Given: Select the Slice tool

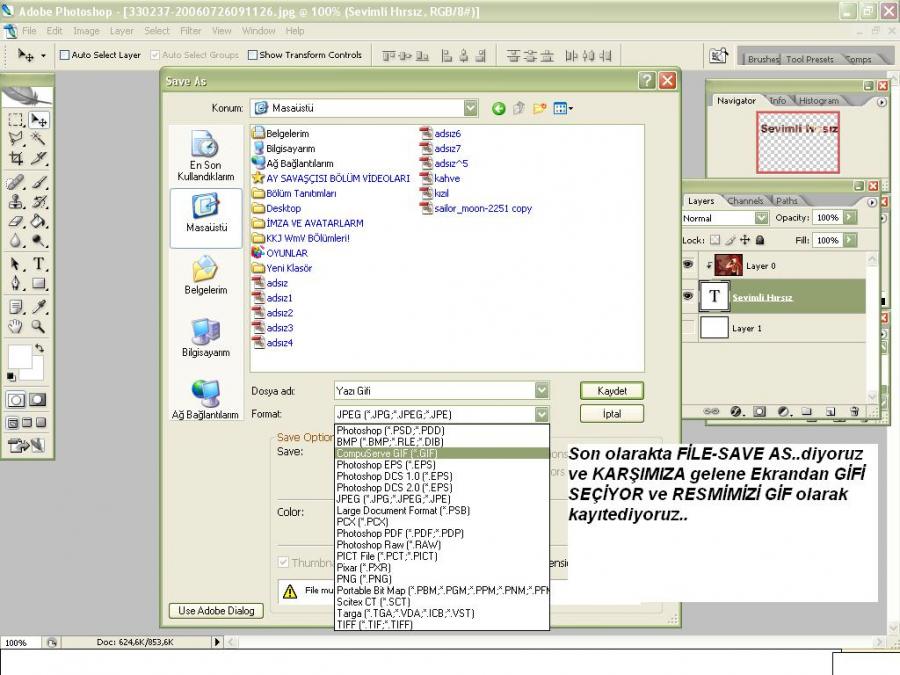Looking at the screenshot, I should [38, 158].
